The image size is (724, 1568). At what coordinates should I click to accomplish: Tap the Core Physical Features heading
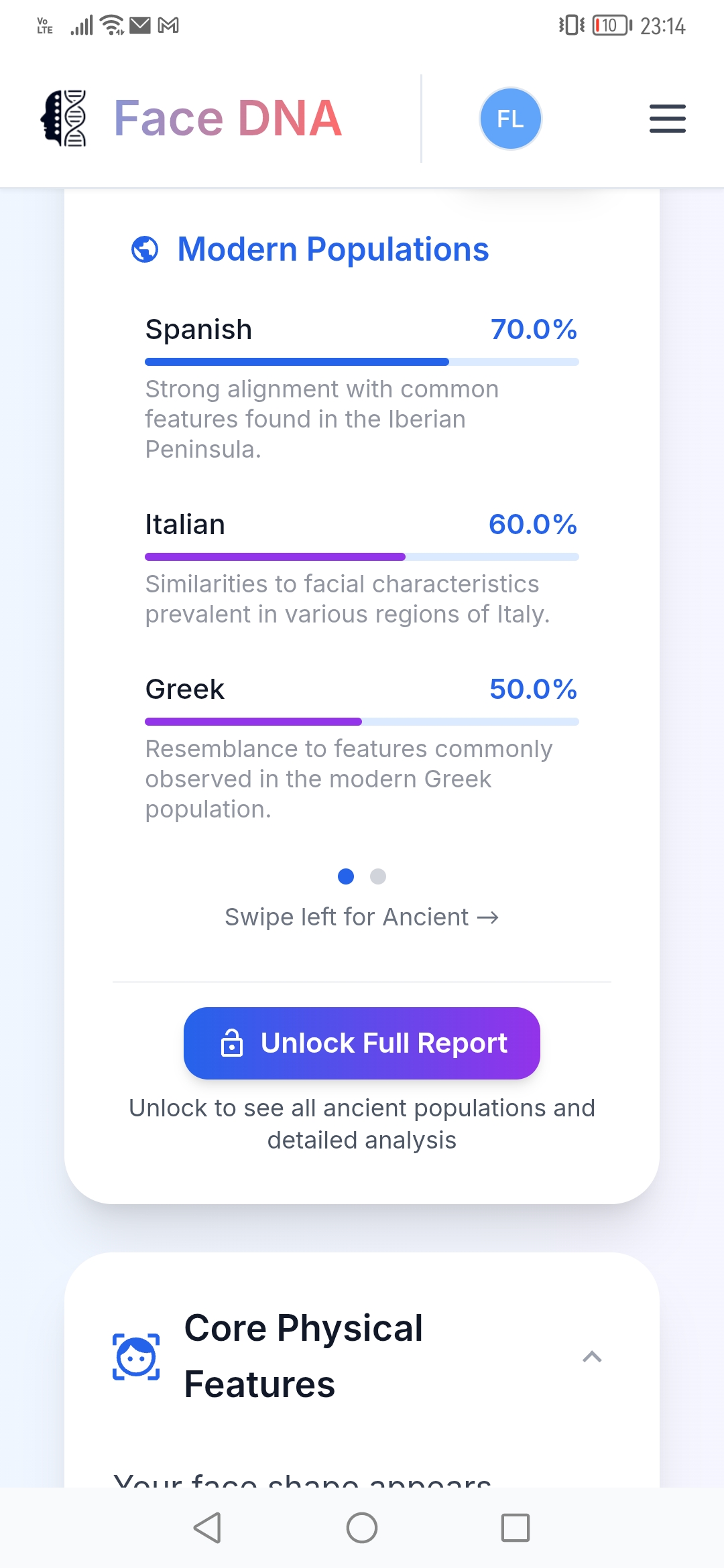pos(304,1356)
